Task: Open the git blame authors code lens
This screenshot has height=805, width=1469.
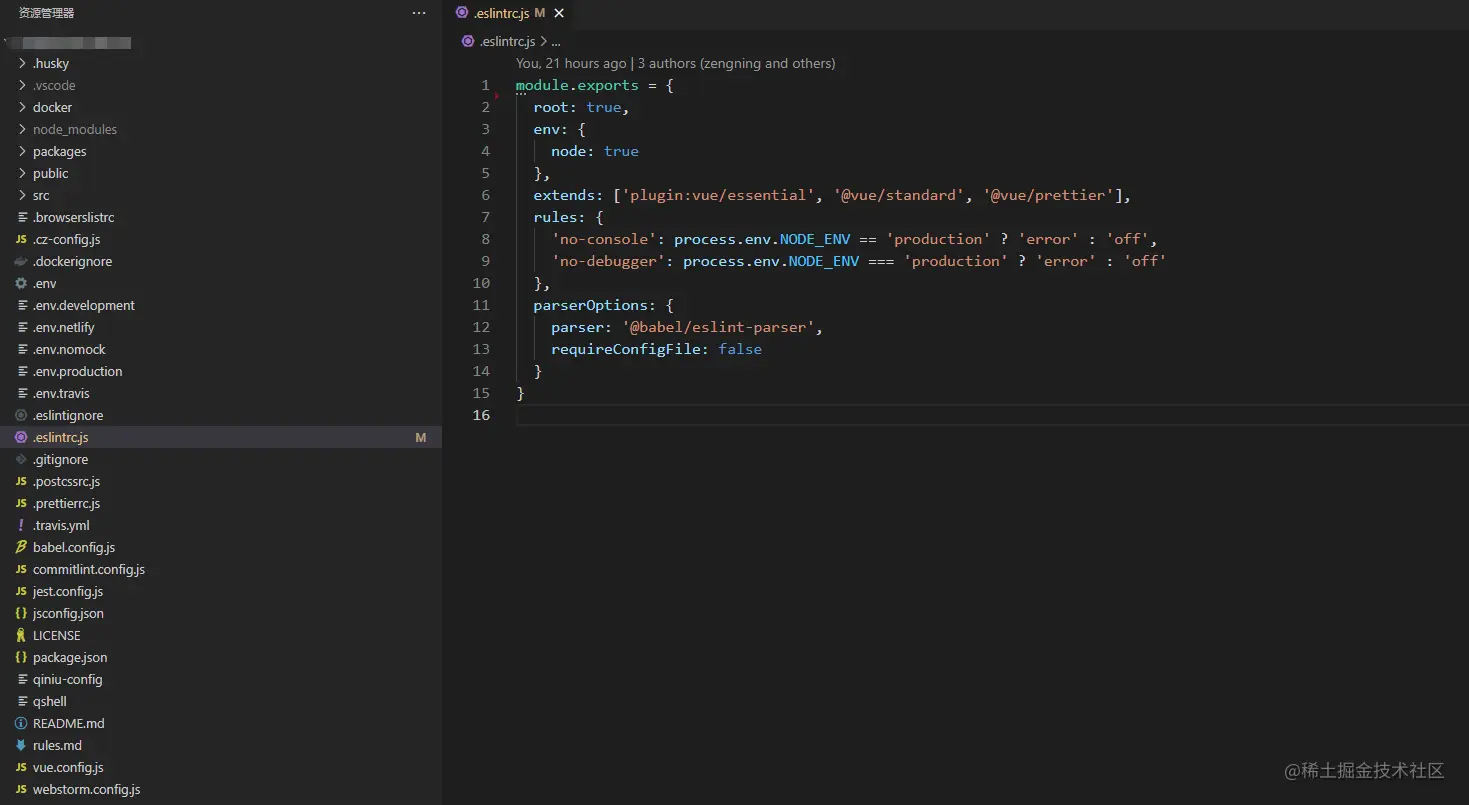Action: coord(675,63)
